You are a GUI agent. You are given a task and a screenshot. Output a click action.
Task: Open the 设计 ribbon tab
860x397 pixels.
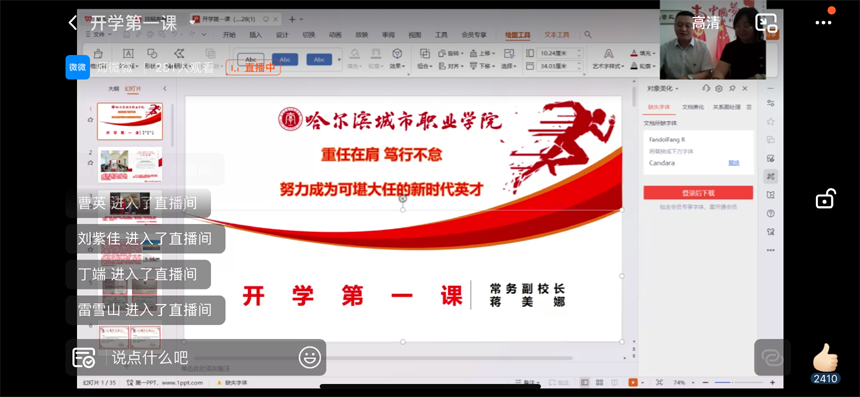[x=282, y=35]
